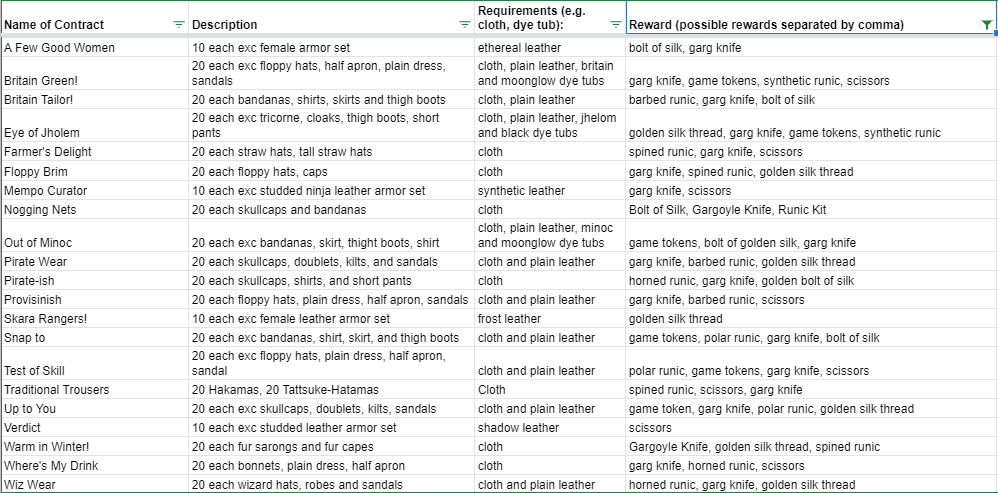Select the 'Wiz Wear' contract name cell
Screen dimensions: 998x493
(95, 485)
